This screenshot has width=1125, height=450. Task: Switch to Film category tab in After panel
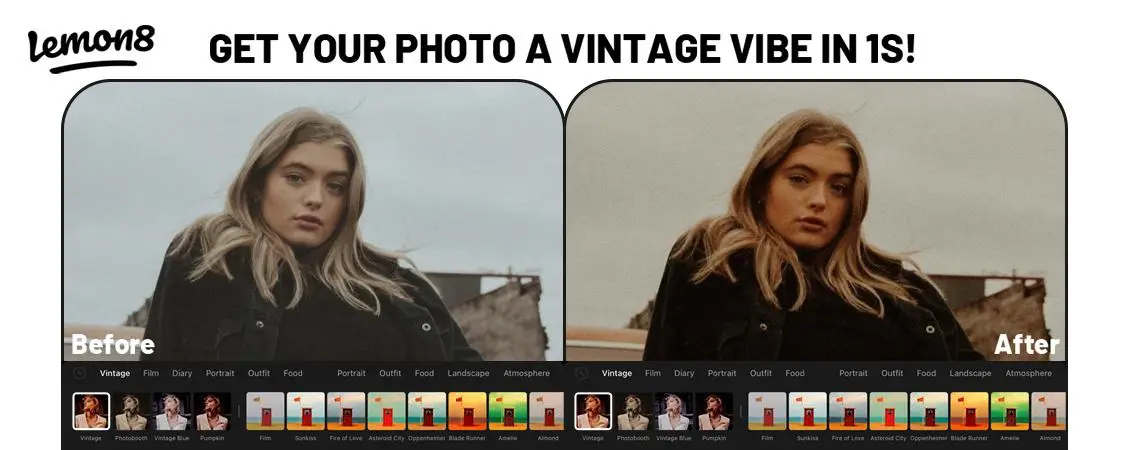pos(653,373)
